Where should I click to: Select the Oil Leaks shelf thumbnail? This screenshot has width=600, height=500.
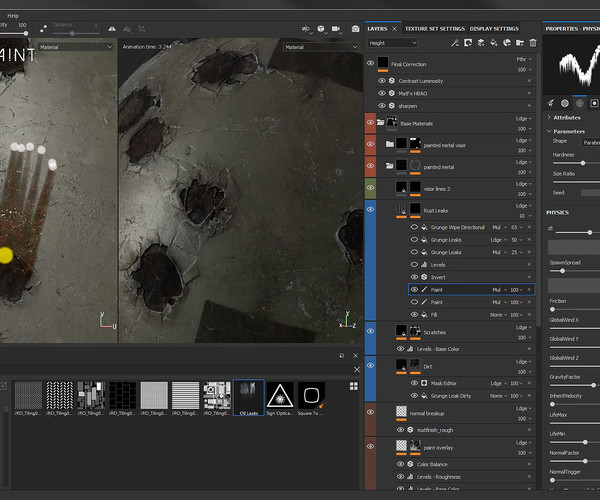pyautogui.click(x=249, y=398)
